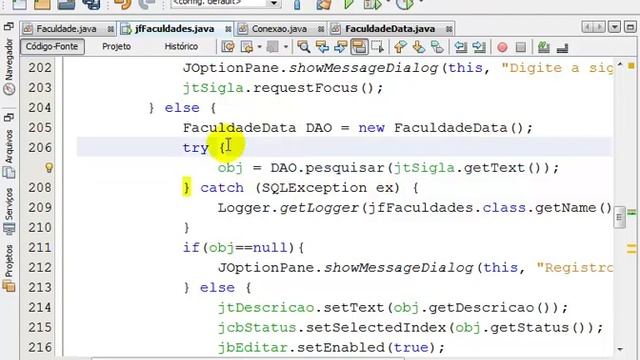Click line number 204 in the gutter
Screen dimensions: 640x360
(40, 108)
